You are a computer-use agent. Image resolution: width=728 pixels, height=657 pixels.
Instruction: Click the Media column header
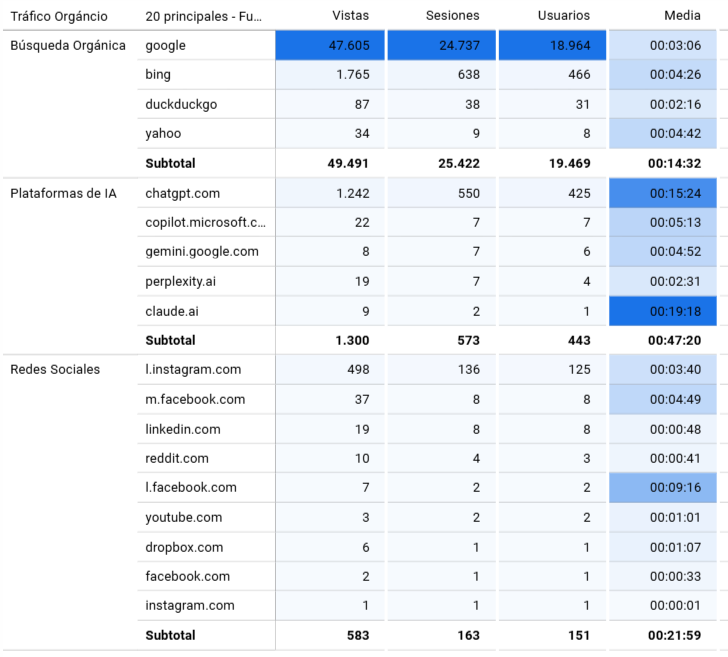(x=682, y=16)
